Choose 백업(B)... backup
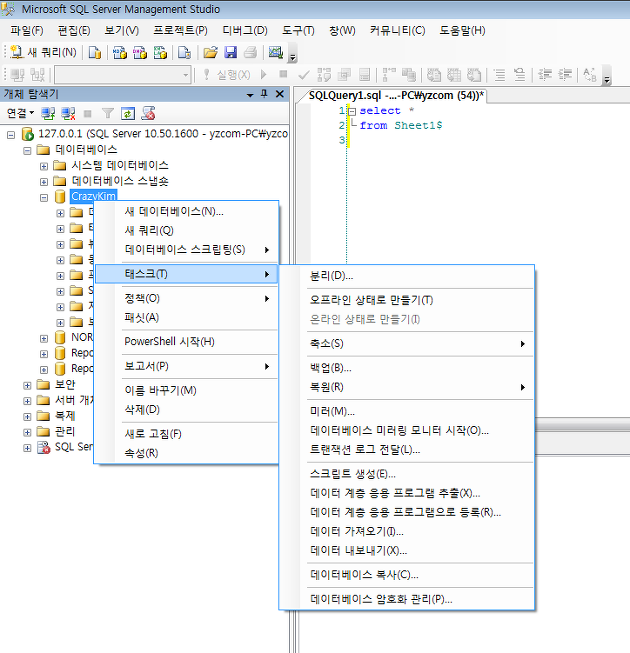This screenshot has height=653, width=630. [406, 368]
